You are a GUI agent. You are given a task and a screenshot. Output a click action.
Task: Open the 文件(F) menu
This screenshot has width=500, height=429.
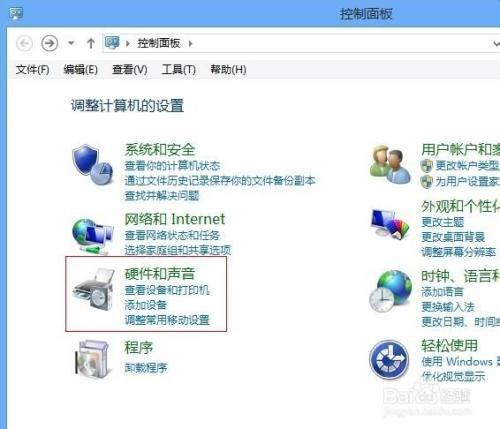(33, 70)
